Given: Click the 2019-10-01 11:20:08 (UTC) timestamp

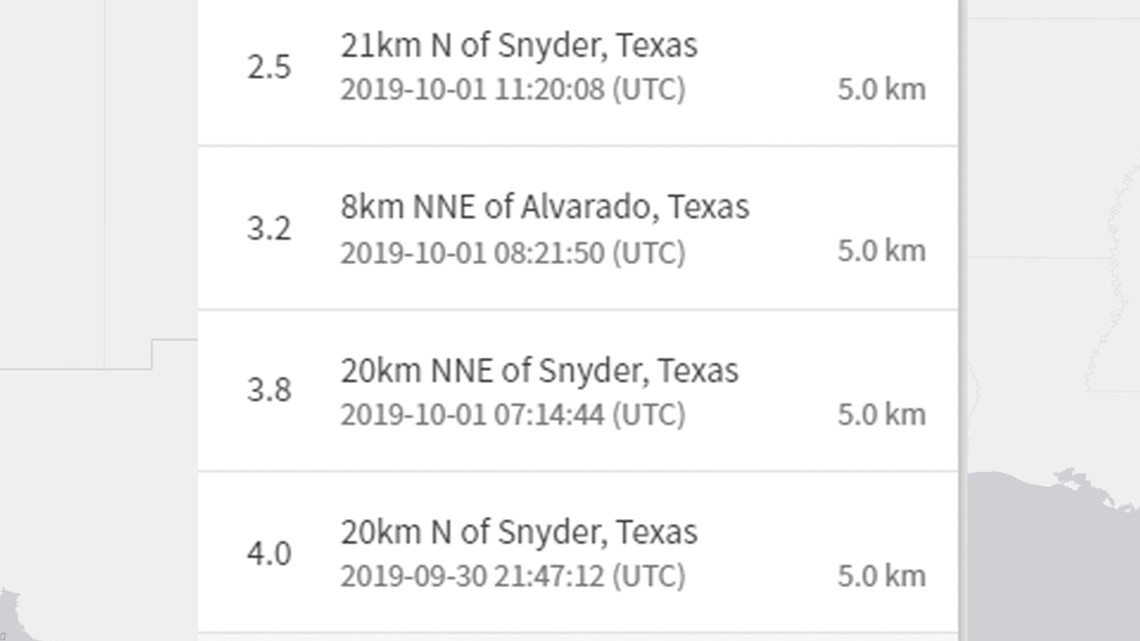Looking at the screenshot, I should pyautogui.click(x=513, y=90).
